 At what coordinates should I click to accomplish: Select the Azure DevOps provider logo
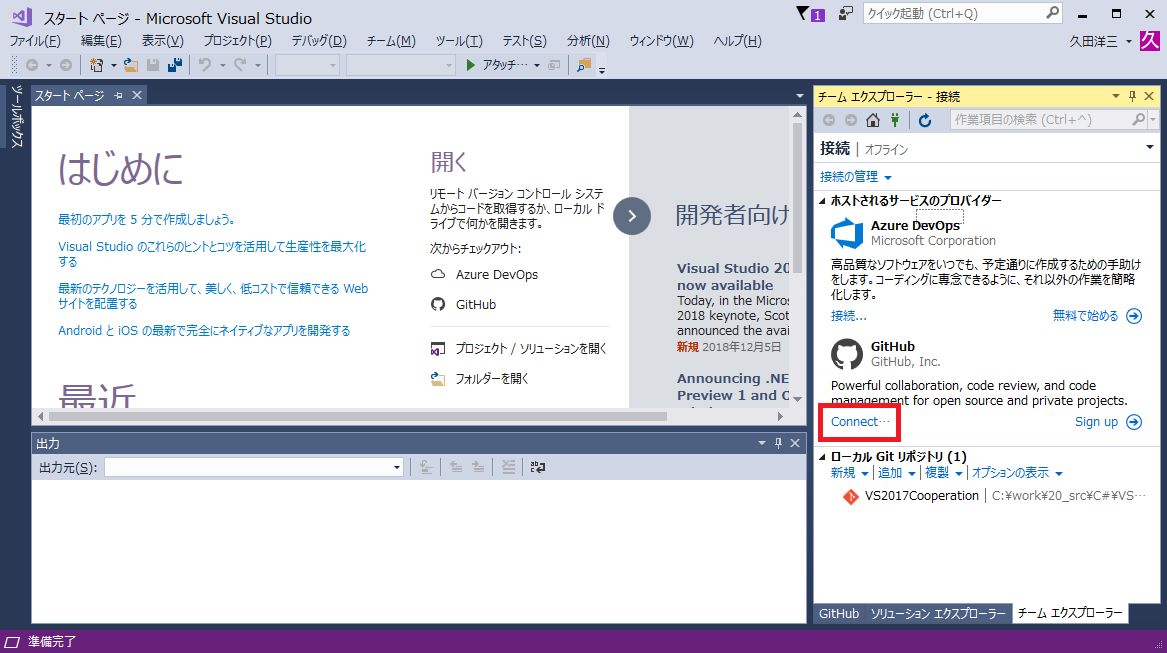coord(846,232)
